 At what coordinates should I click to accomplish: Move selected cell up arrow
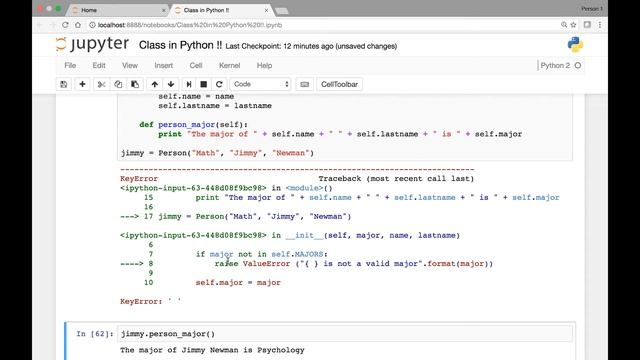[154, 84]
